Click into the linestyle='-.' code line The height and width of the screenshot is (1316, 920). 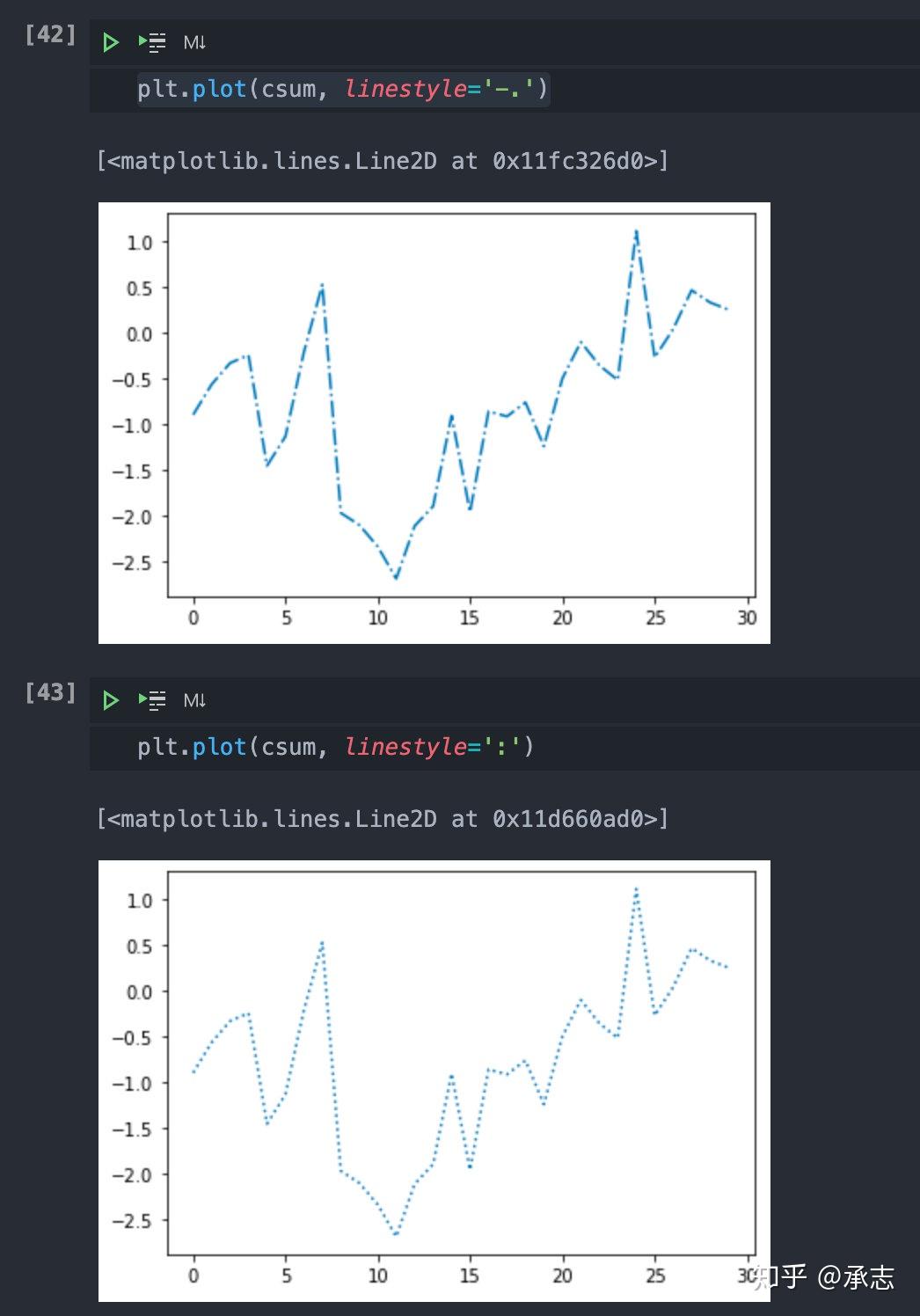click(x=343, y=89)
